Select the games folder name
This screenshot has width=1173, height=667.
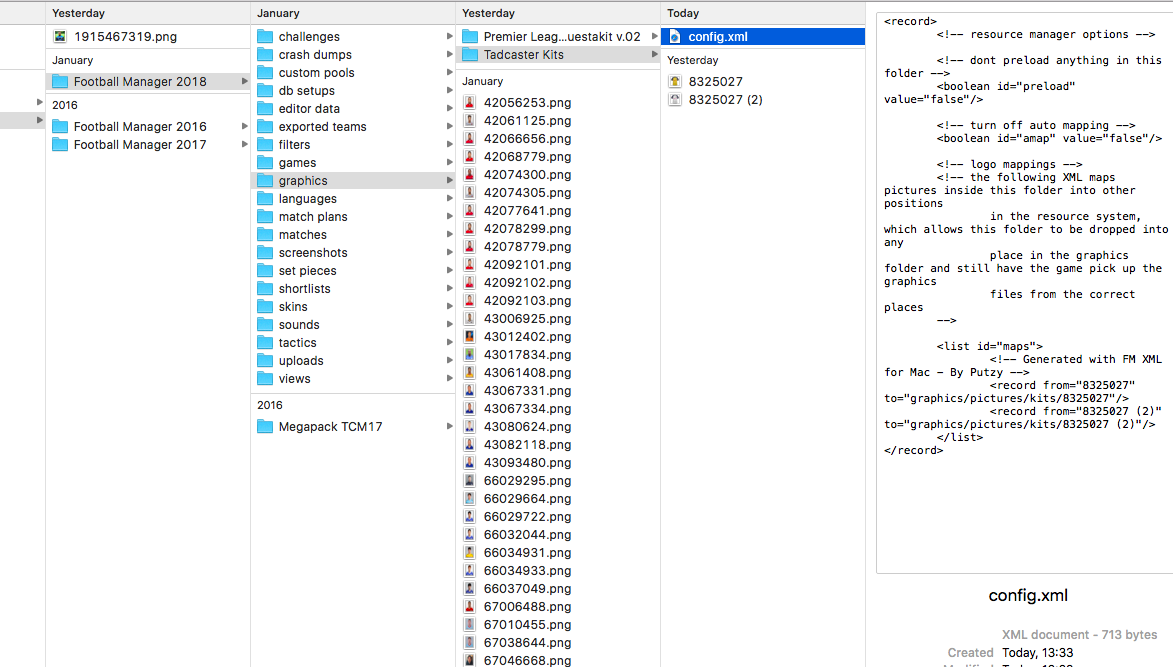[297, 162]
